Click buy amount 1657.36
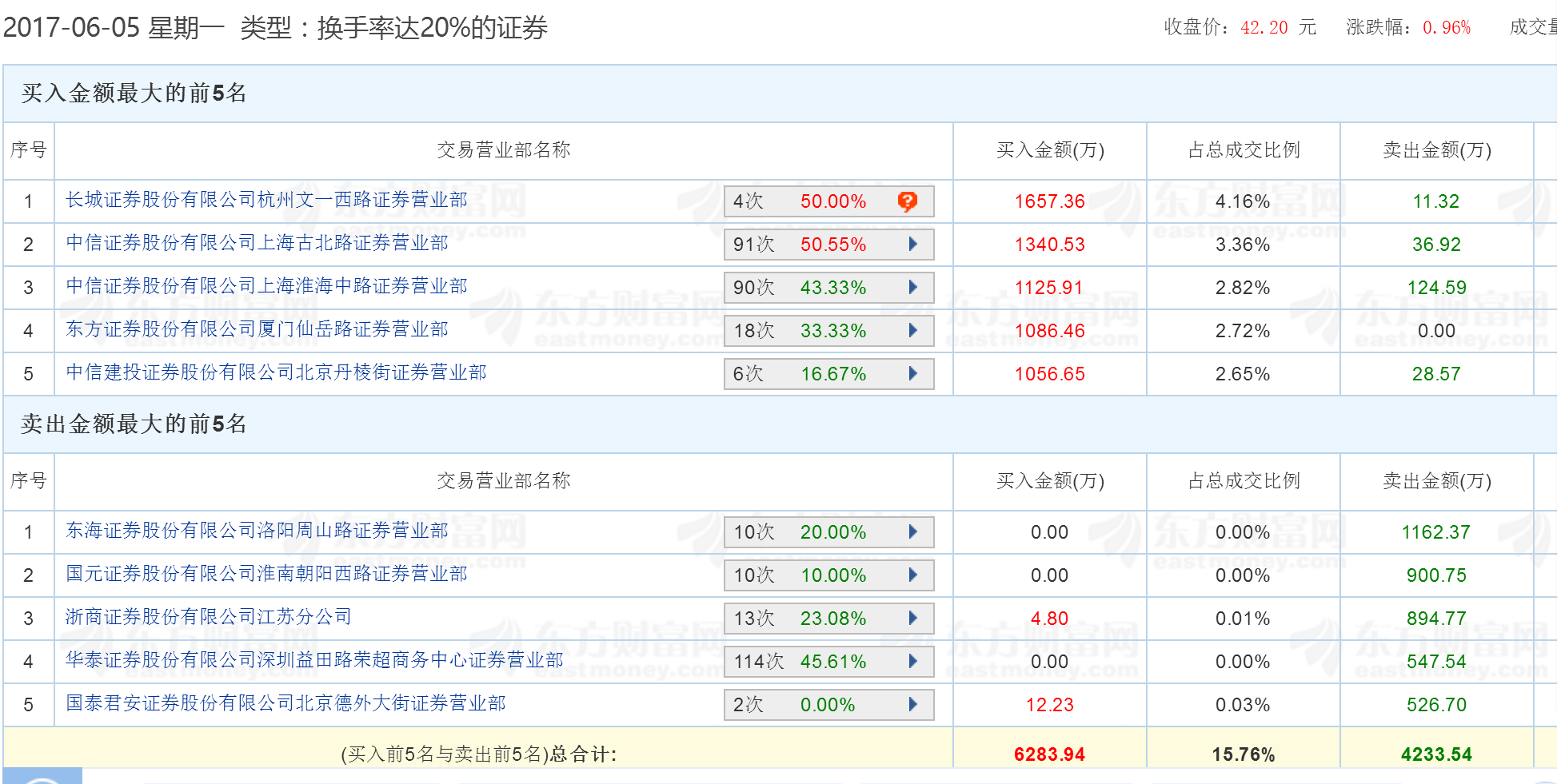The height and width of the screenshot is (784, 1557). pos(1049,201)
